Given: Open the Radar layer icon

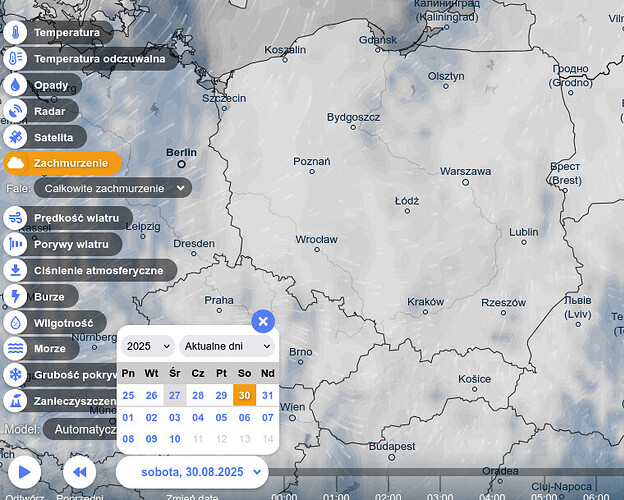Looking at the screenshot, I should tap(16, 111).
